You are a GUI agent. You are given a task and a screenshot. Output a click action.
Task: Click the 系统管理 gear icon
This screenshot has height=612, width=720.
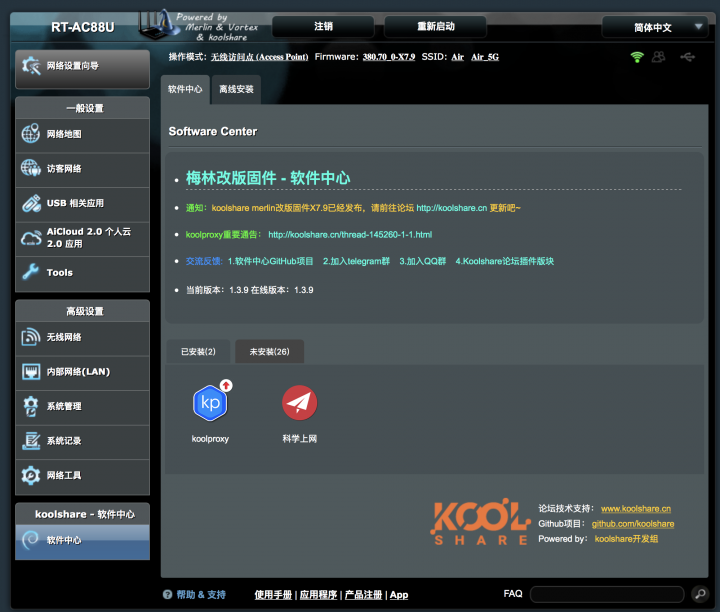[x=31, y=406]
